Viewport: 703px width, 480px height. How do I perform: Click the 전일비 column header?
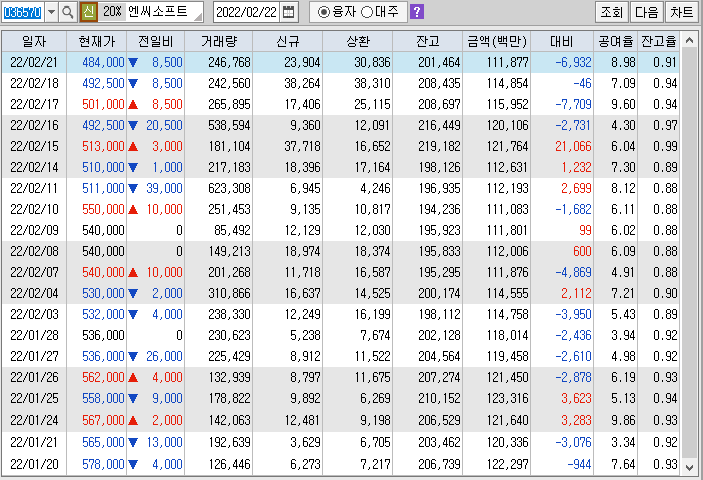tap(155, 42)
